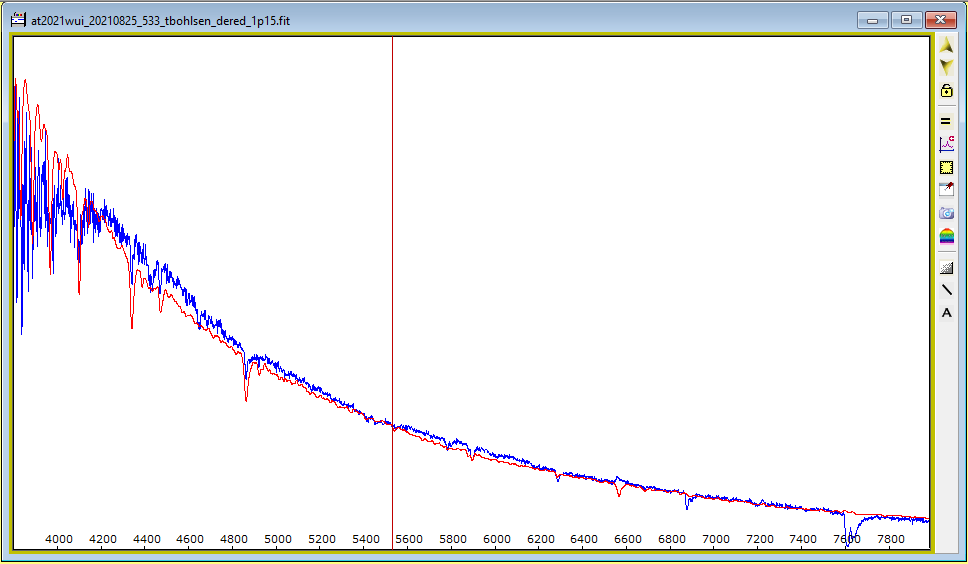Toggle the rainbow color spectrum icon
This screenshot has width=968, height=564.
coord(946,237)
